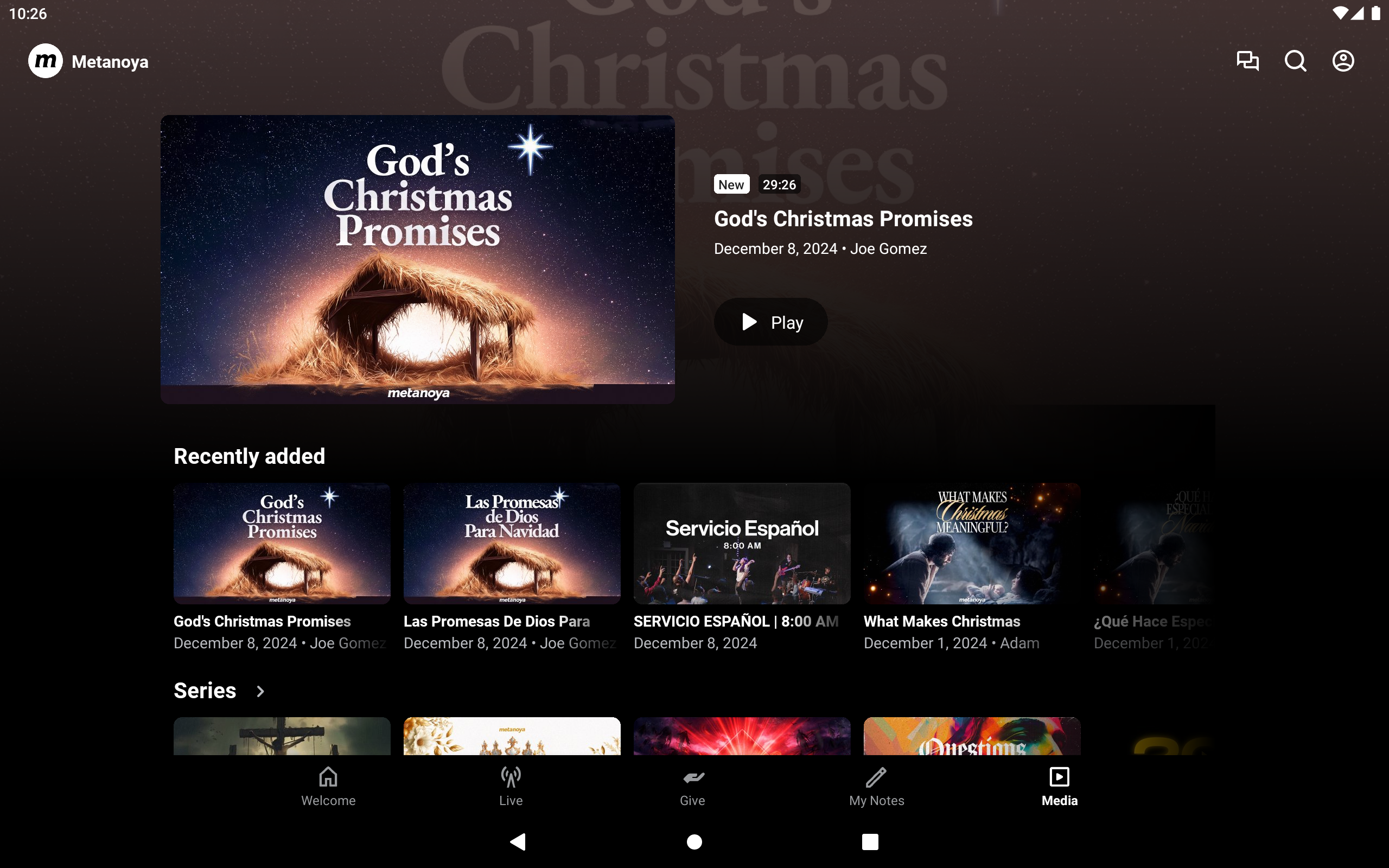Tap the Android back navigation button
1389x868 pixels.
[518, 841]
